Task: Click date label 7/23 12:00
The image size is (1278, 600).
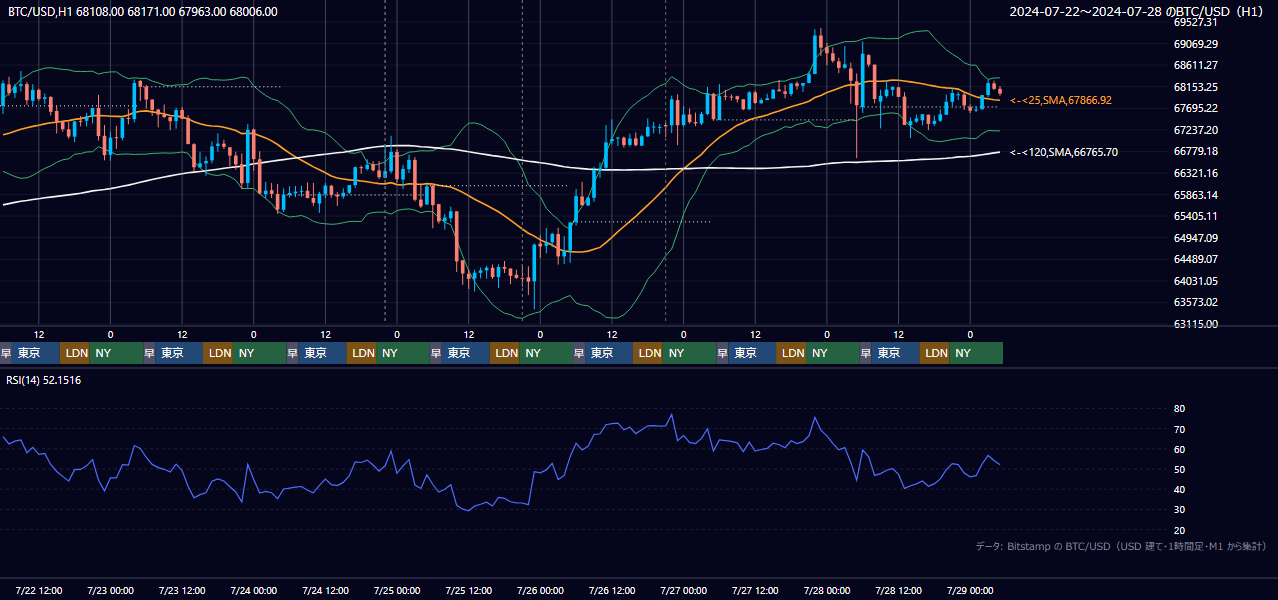Action: click(182, 590)
